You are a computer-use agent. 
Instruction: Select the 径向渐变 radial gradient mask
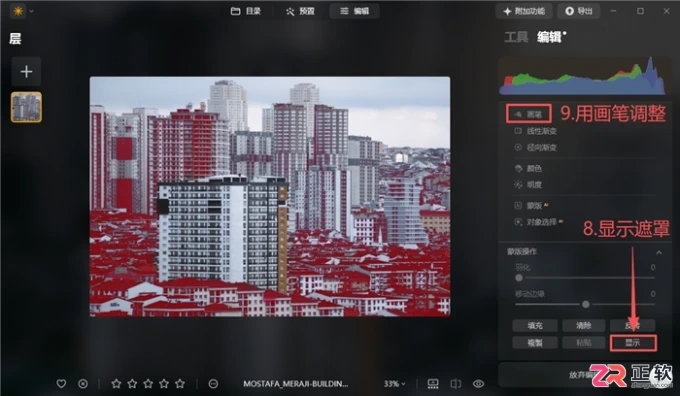pyautogui.click(x=535, y=147)
